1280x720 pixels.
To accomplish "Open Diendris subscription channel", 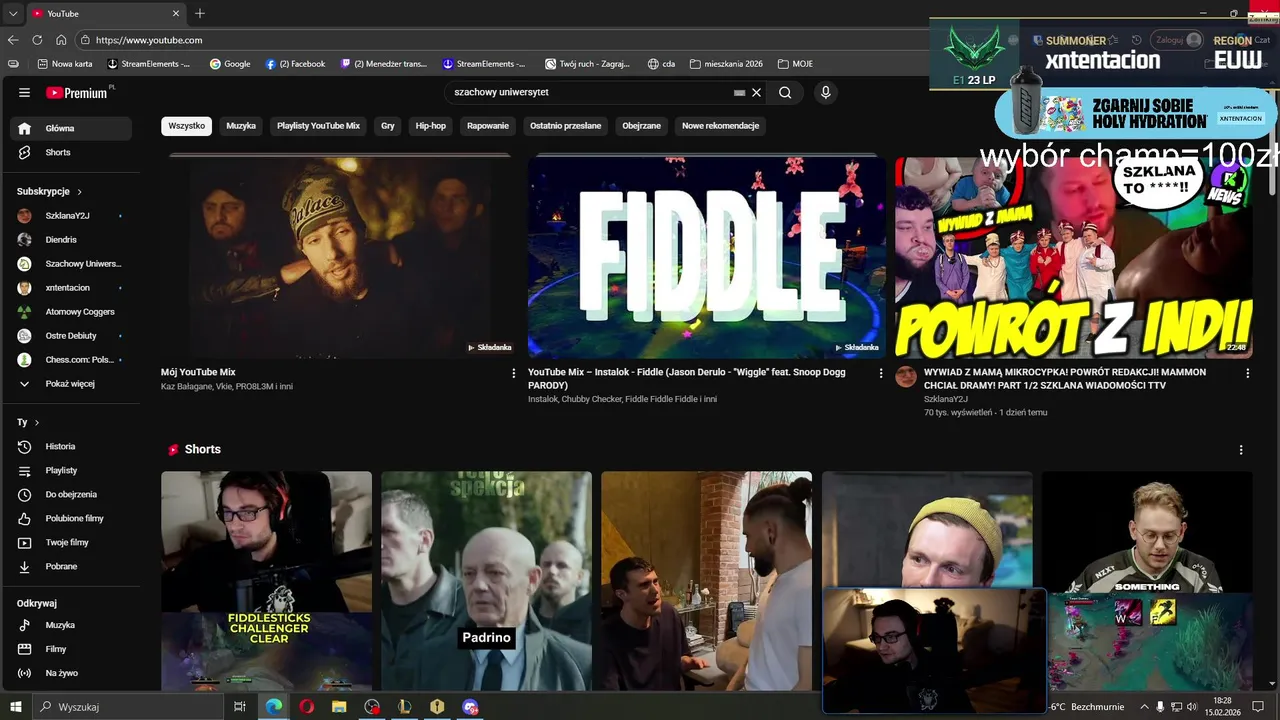I will pos(71,239).
